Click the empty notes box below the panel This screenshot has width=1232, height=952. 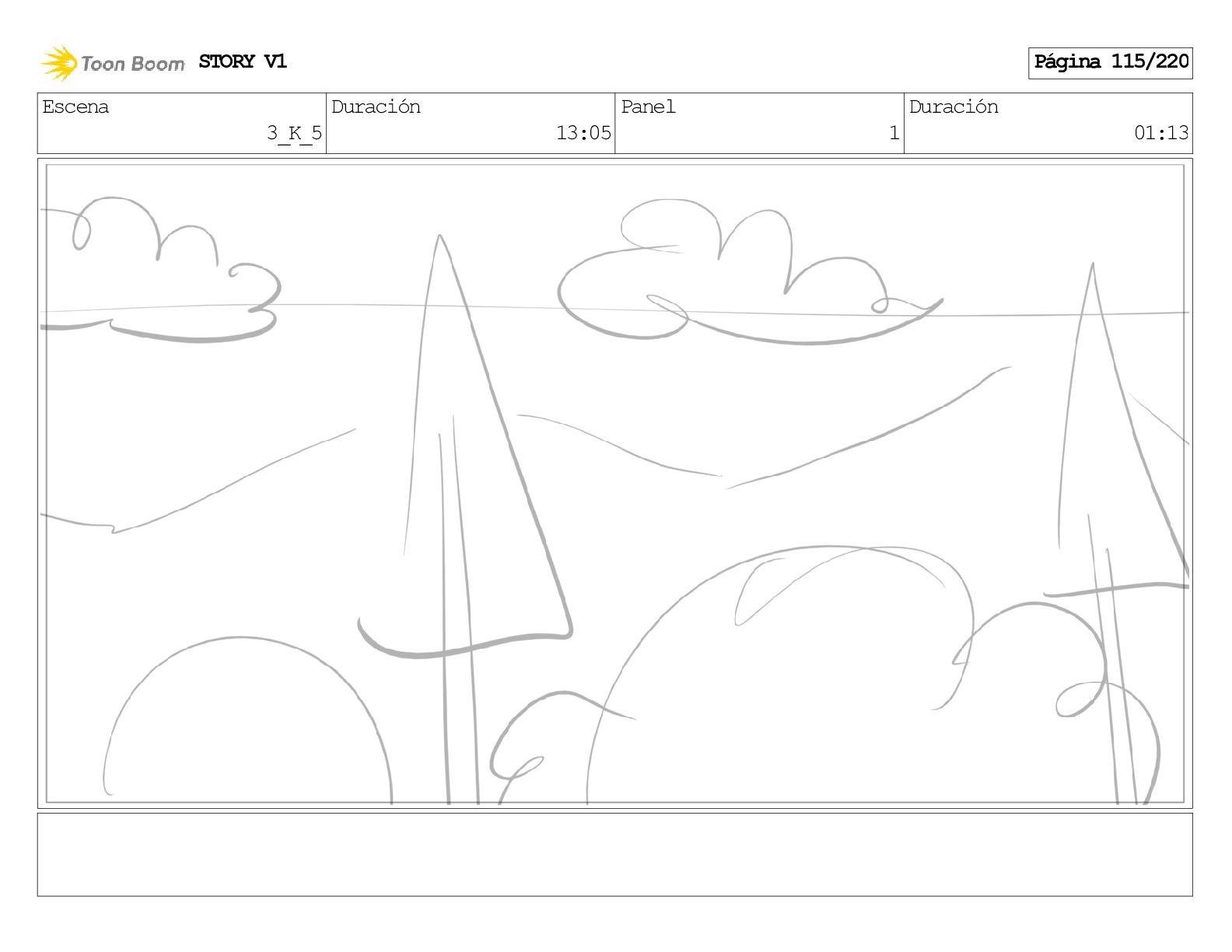pos(615,855)
